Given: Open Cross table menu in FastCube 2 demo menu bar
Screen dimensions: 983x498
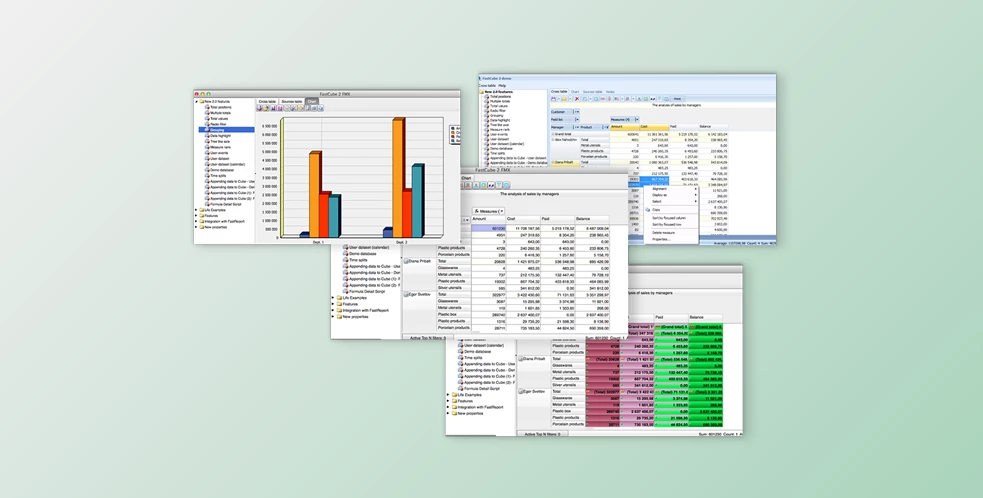Looking at the screenshot, I should tap(487, 85).
